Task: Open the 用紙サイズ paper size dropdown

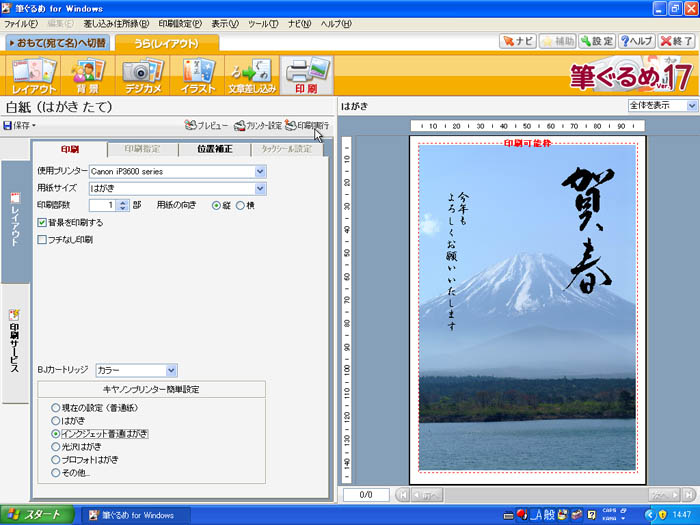Action: 260,188
